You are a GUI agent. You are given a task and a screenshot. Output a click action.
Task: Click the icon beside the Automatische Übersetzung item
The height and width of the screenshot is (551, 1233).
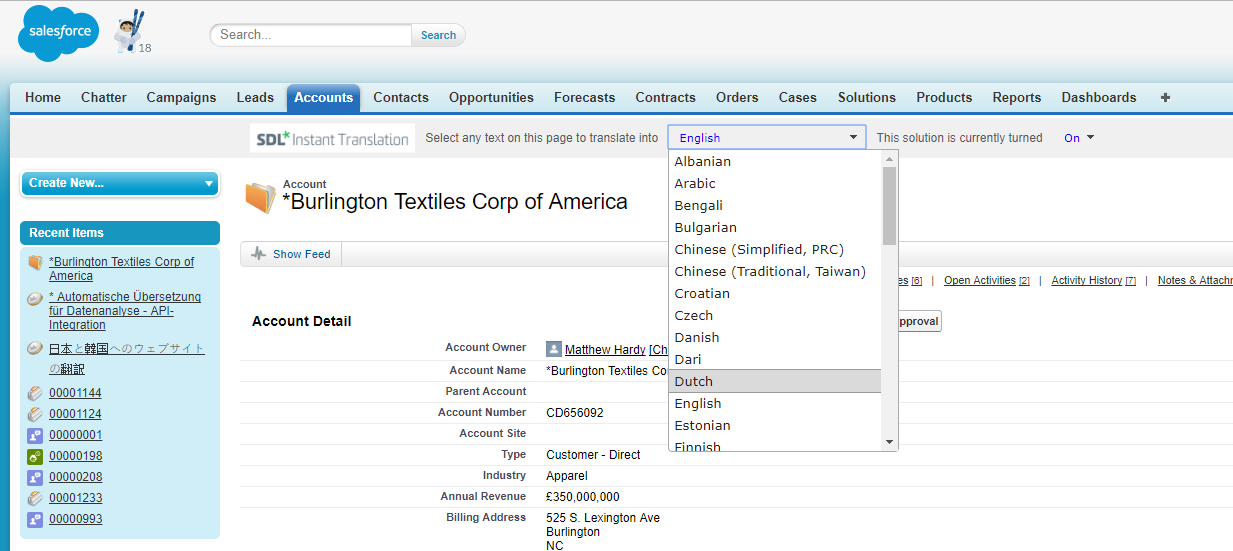35,298
